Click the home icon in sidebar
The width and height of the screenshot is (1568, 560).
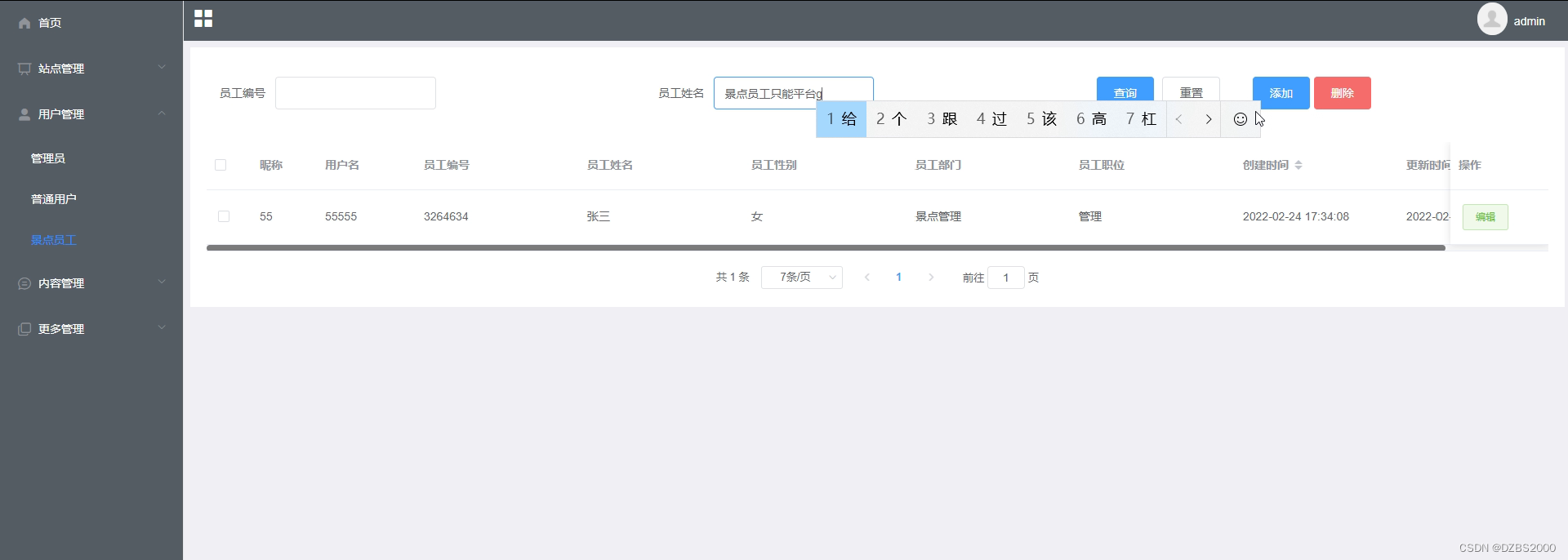pyautogui.click(x=24, y=23)
